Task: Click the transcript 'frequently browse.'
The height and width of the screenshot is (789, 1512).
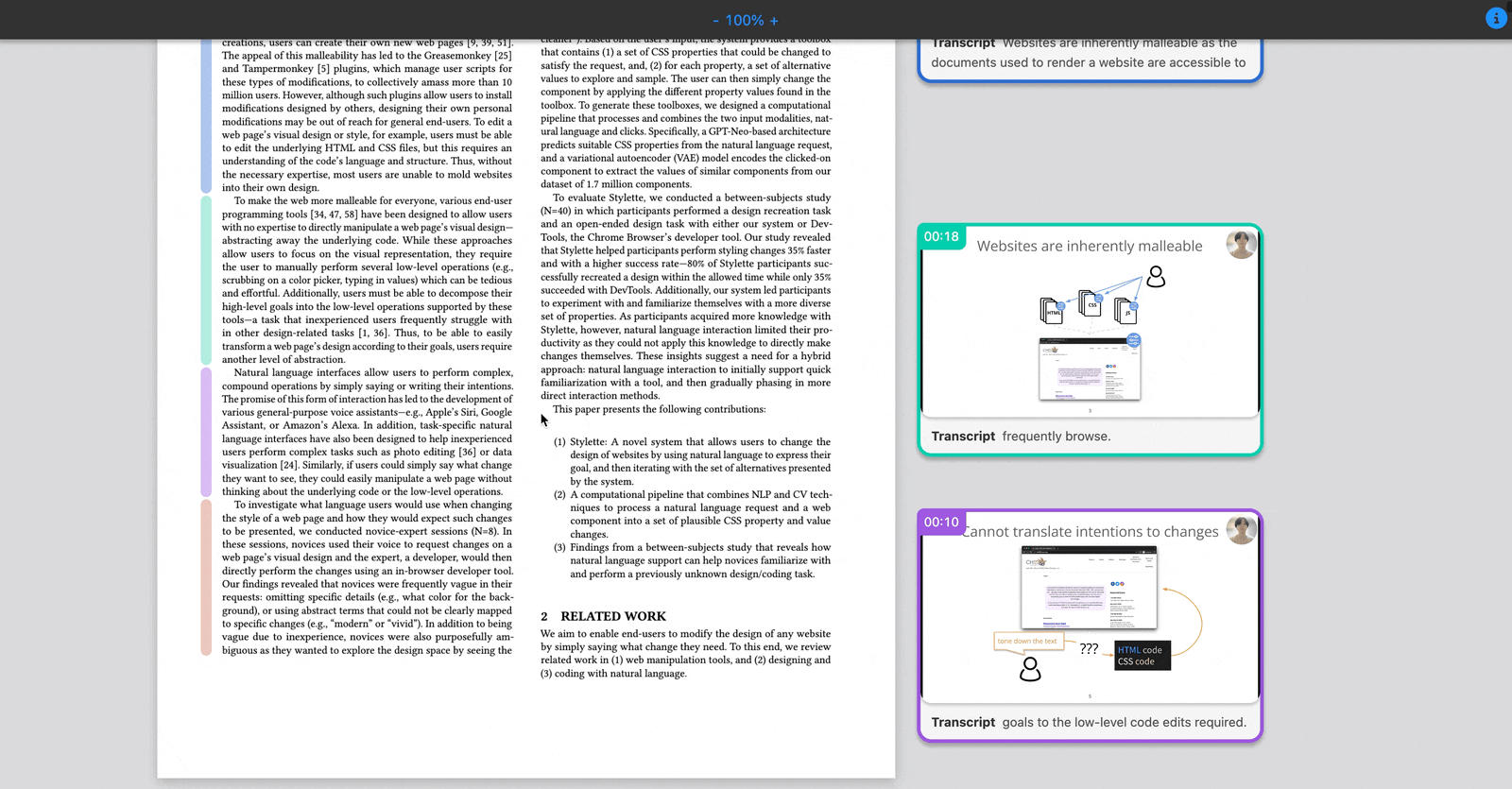Action: [x=1056, y=437]
